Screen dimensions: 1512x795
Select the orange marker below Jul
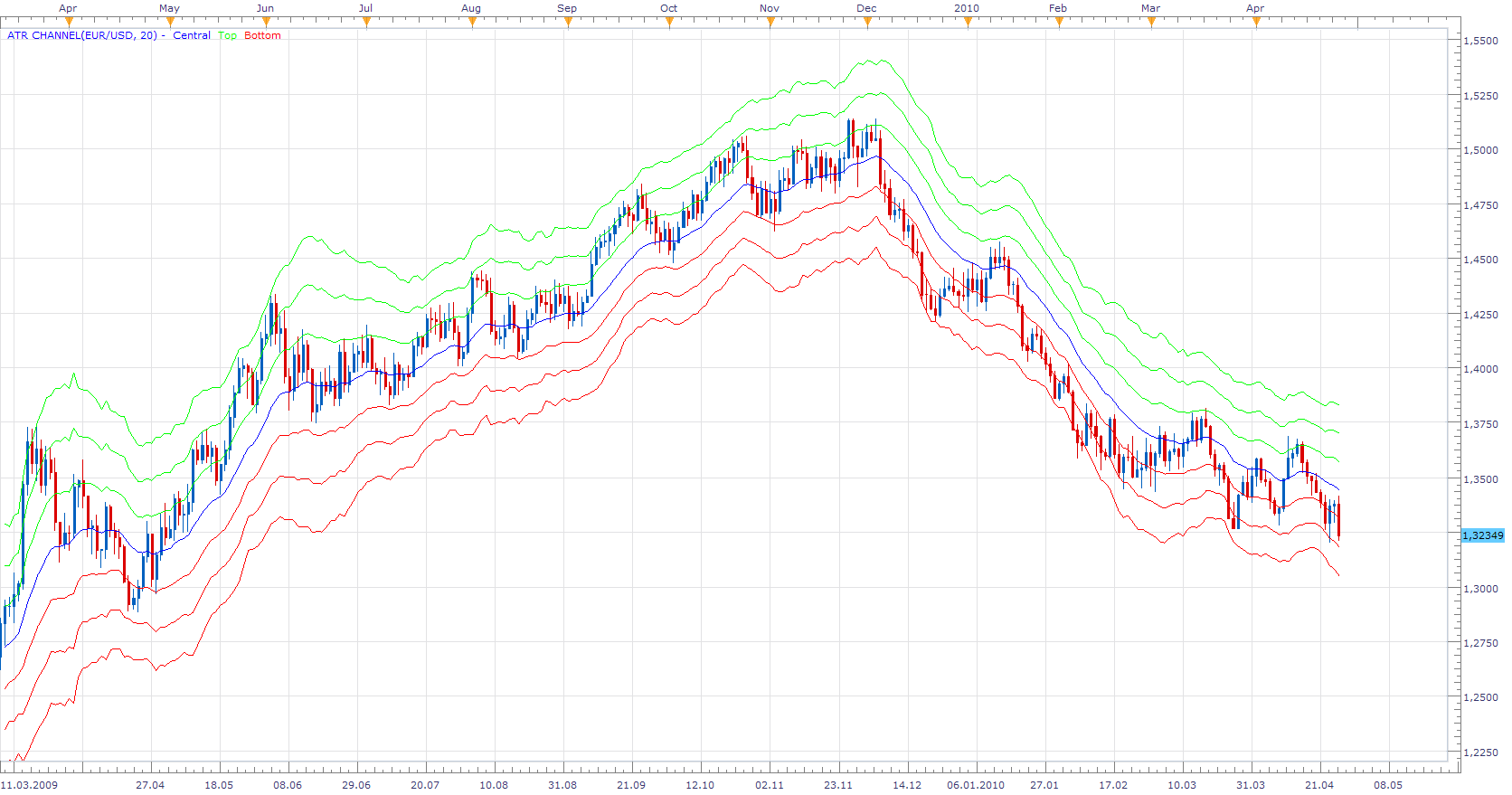point(366,22)
